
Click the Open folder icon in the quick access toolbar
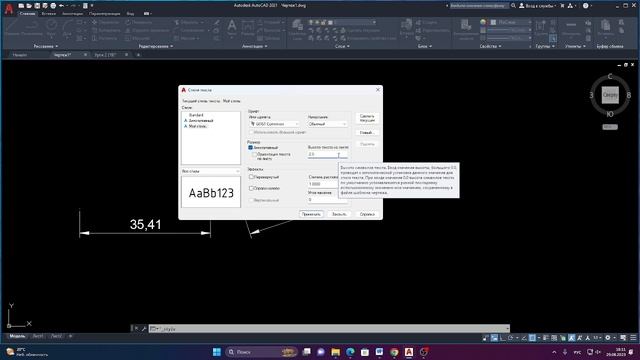tap(29, 6)
